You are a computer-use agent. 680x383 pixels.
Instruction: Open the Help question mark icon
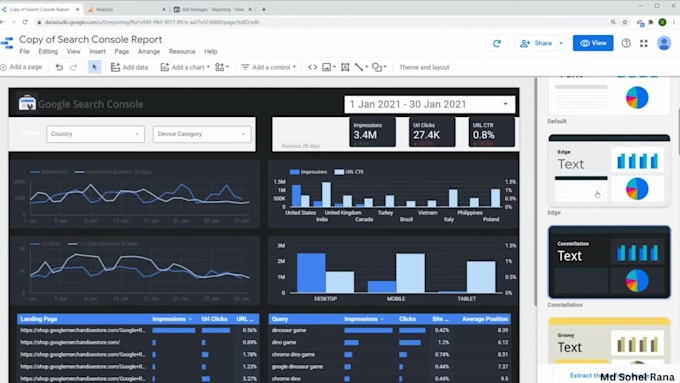coord(626,43)
